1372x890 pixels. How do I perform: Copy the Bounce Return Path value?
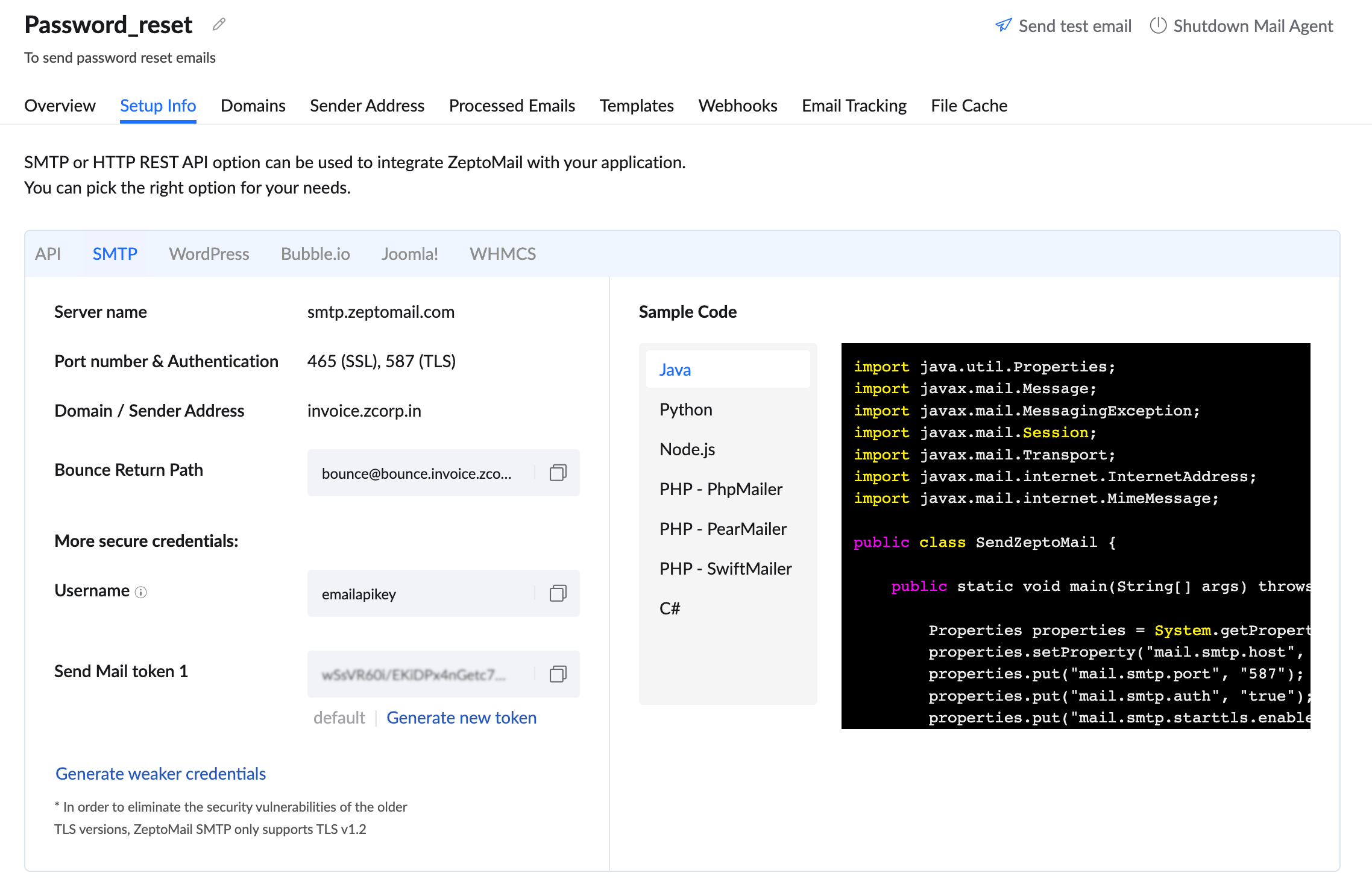[558, 473]
